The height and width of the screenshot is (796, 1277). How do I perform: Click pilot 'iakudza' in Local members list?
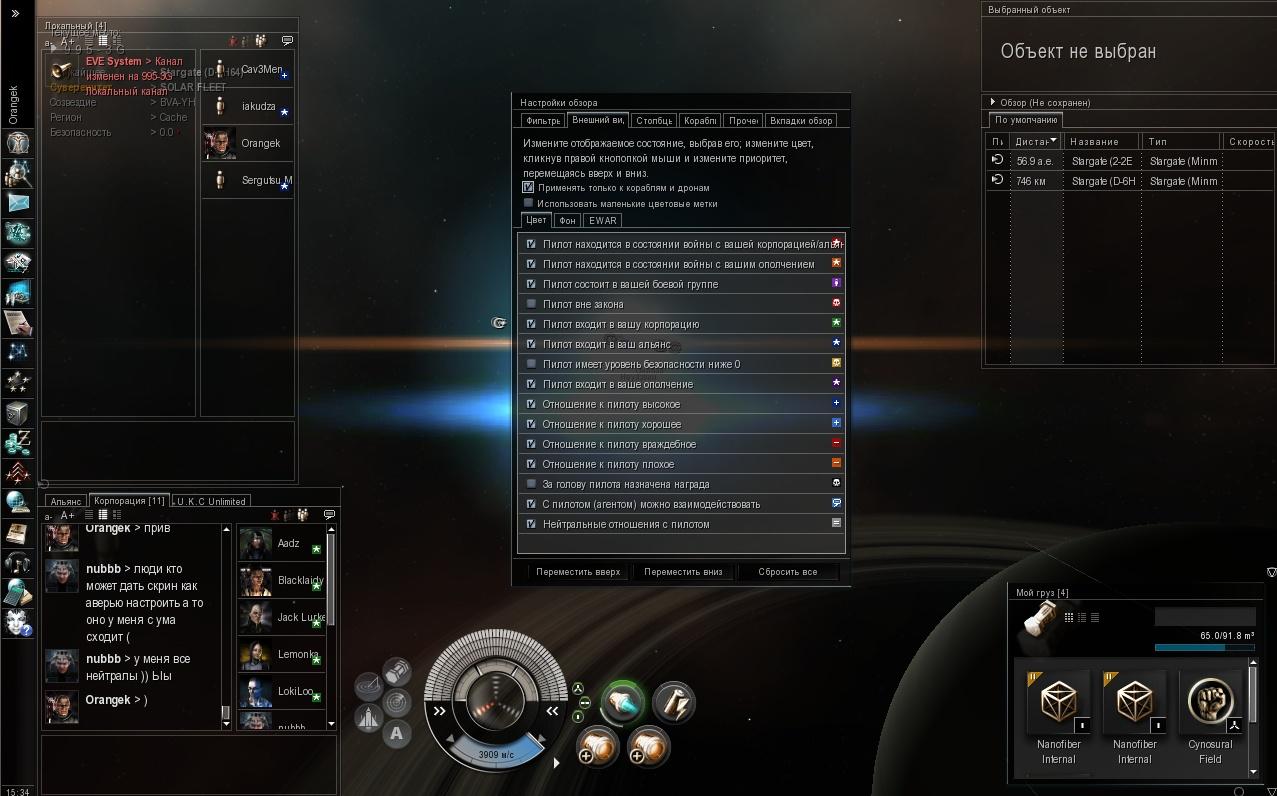[x=247, y=106]
